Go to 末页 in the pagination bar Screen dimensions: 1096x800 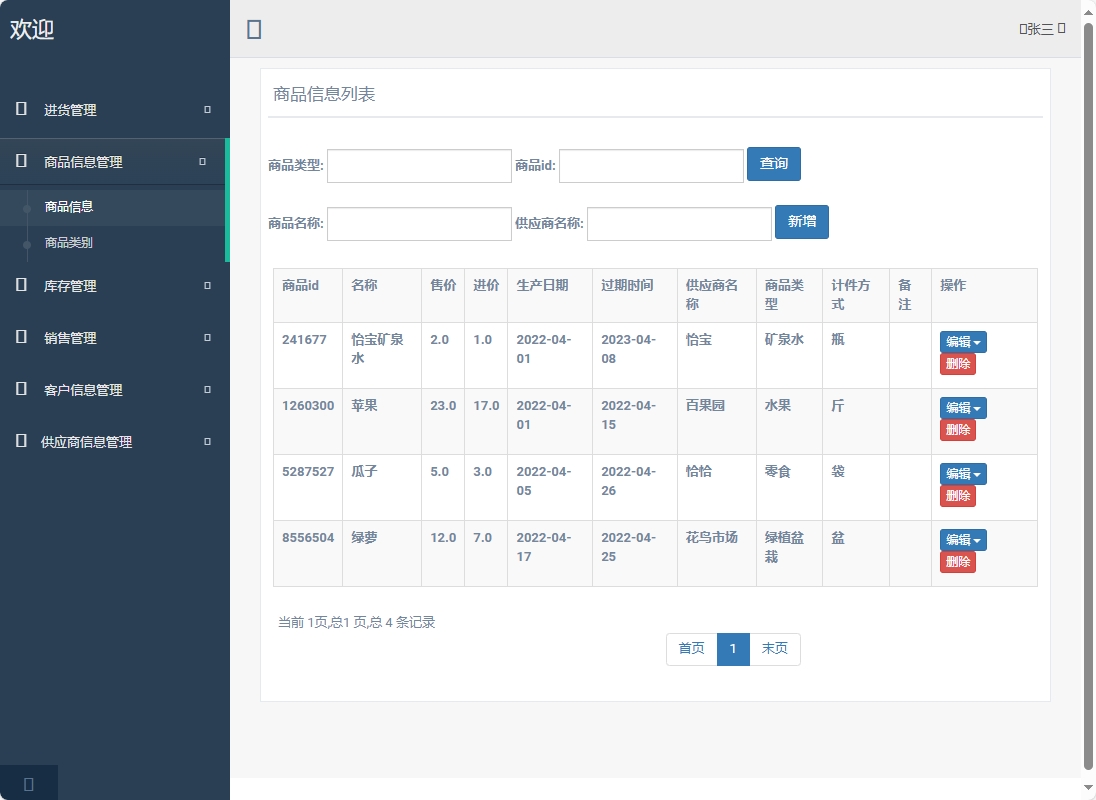775,649
